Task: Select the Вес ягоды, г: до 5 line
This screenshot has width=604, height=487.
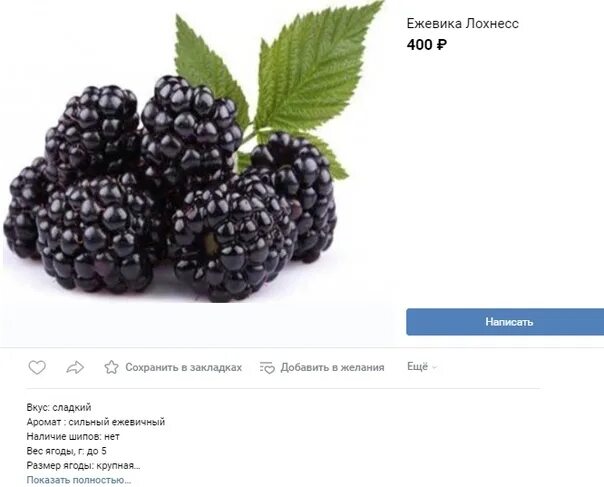Action: coord(67,451)
